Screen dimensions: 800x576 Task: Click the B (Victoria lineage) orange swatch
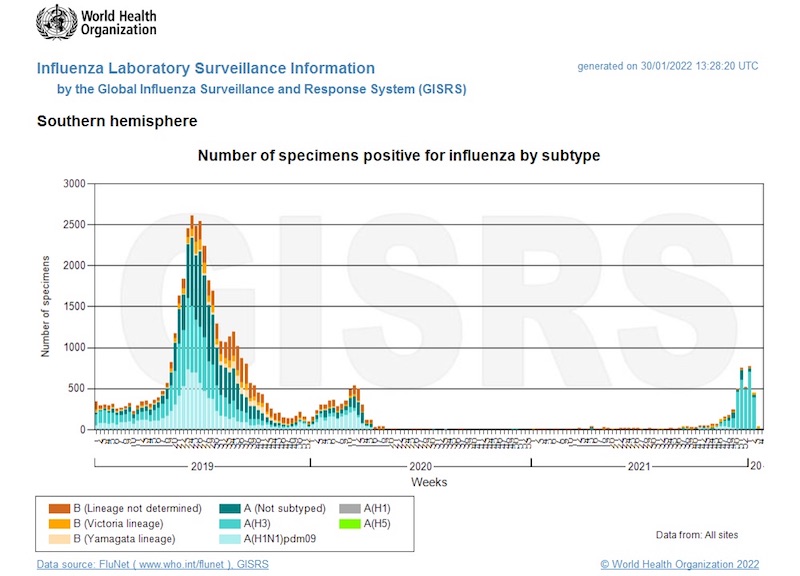coord(59,524)
